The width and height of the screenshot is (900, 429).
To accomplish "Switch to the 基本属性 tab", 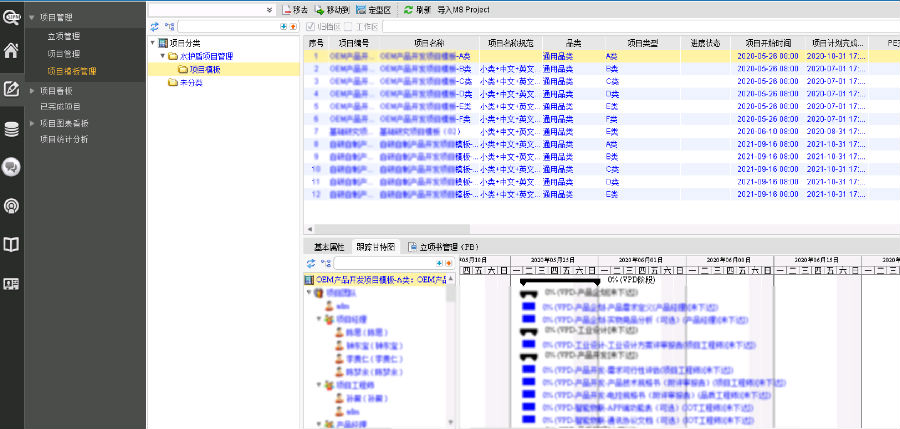I will pyautogui.click(x=329, y=246).
